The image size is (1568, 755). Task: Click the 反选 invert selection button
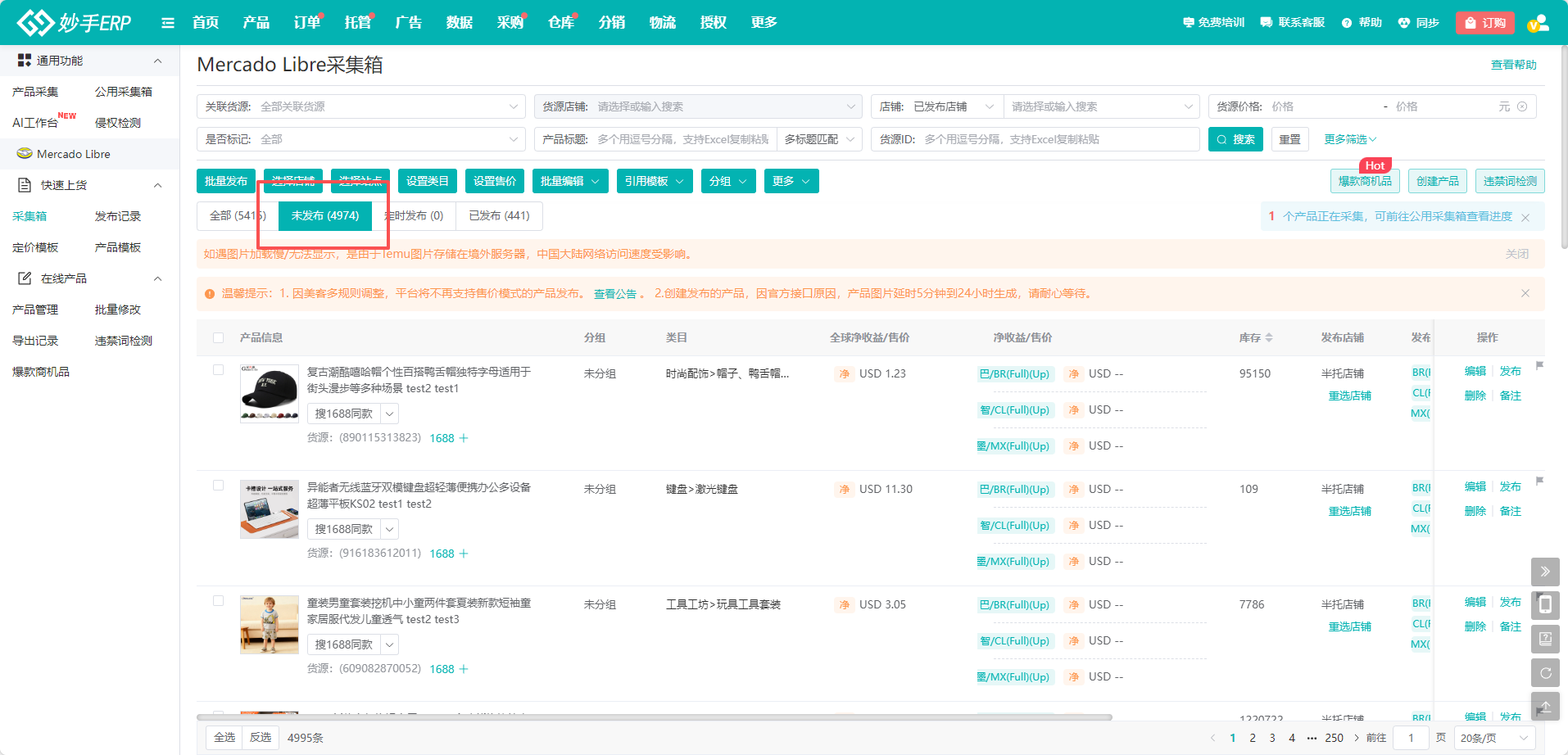click(261, 738)
